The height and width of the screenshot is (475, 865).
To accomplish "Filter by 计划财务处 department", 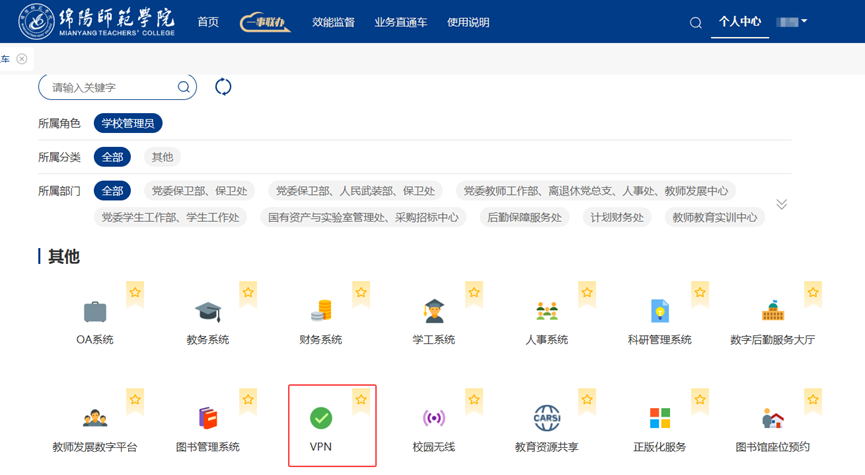I will click(617, 217).
